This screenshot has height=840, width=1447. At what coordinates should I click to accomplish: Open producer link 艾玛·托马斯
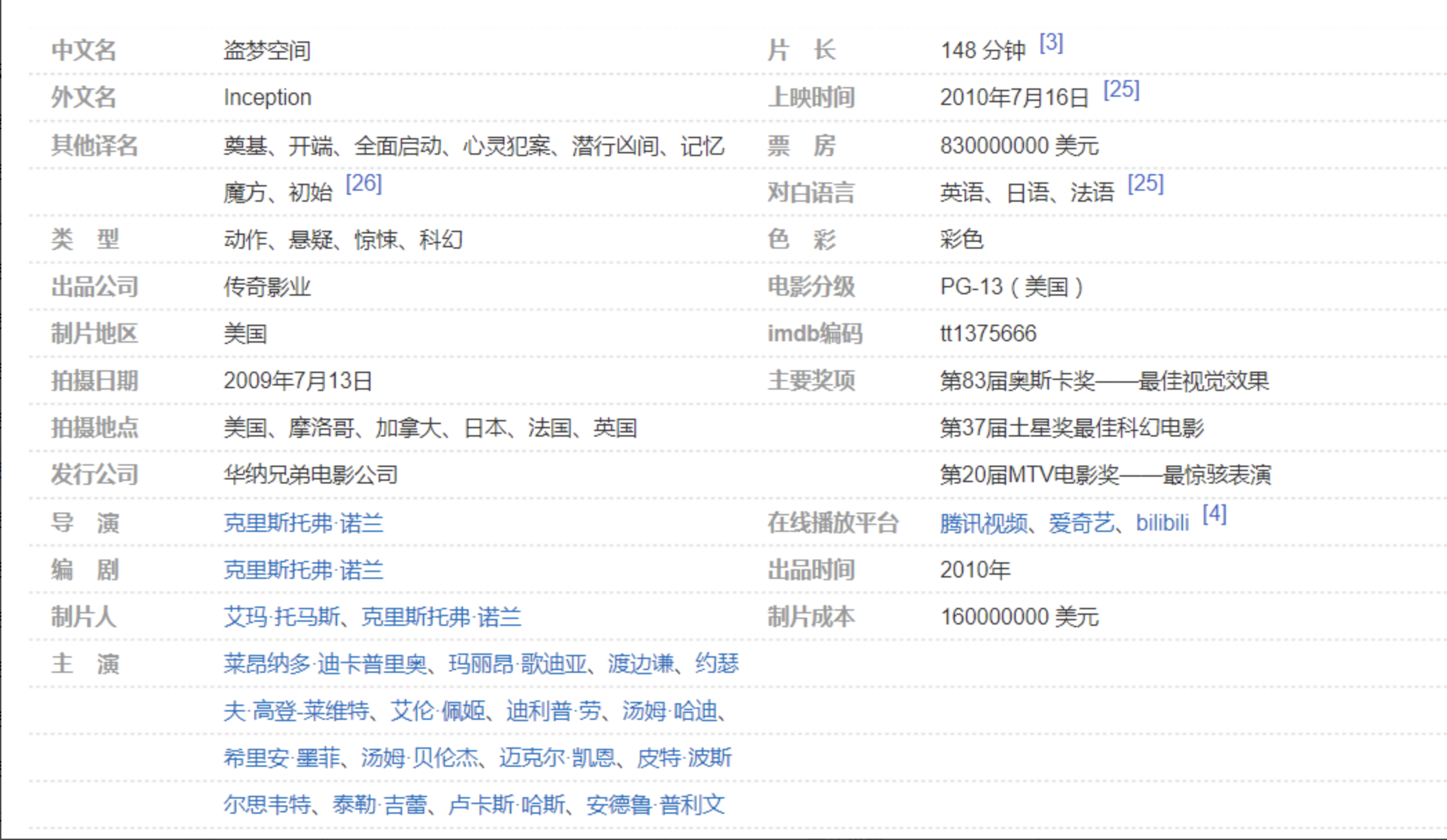[282, 617]
